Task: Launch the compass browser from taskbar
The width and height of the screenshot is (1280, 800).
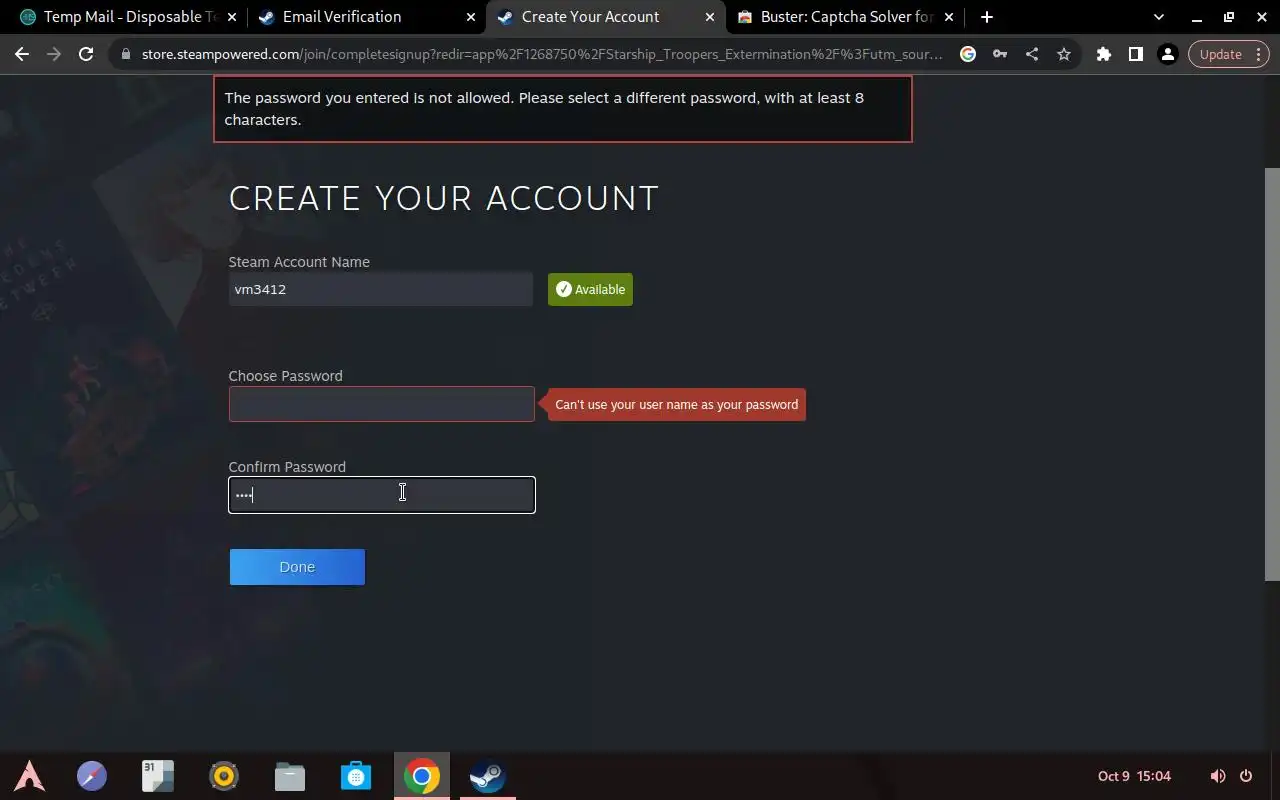Action: click(x=92, y=776)
